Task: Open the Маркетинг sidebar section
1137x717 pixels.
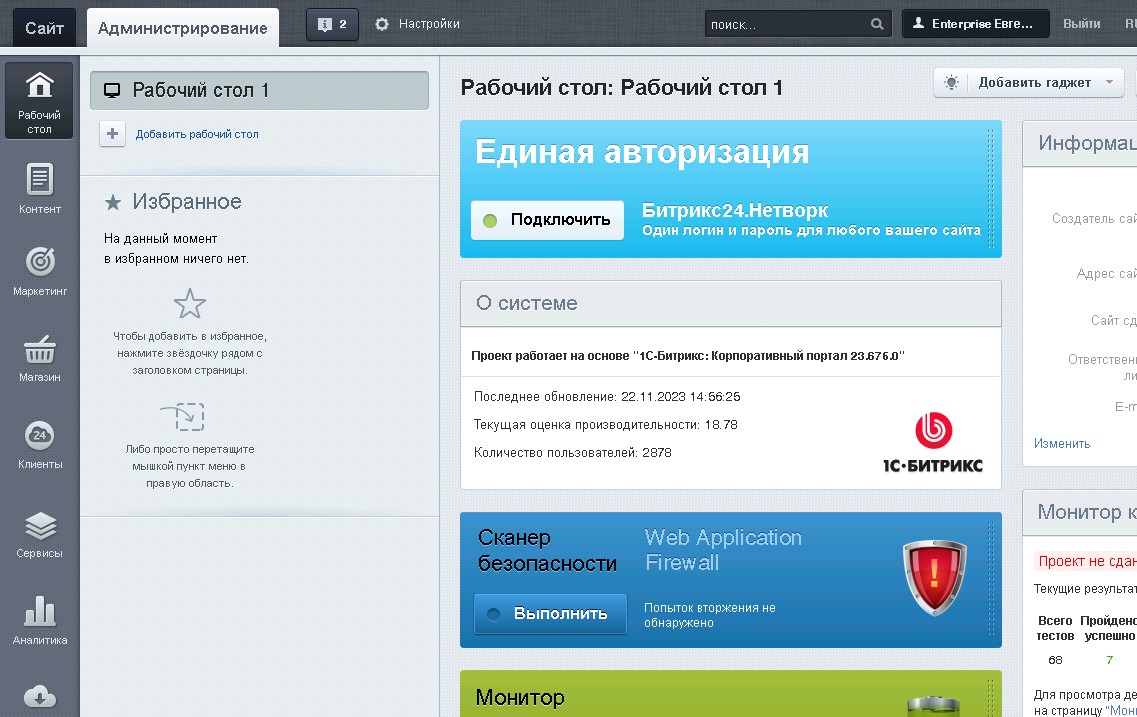Action: [x=39, y=271]
